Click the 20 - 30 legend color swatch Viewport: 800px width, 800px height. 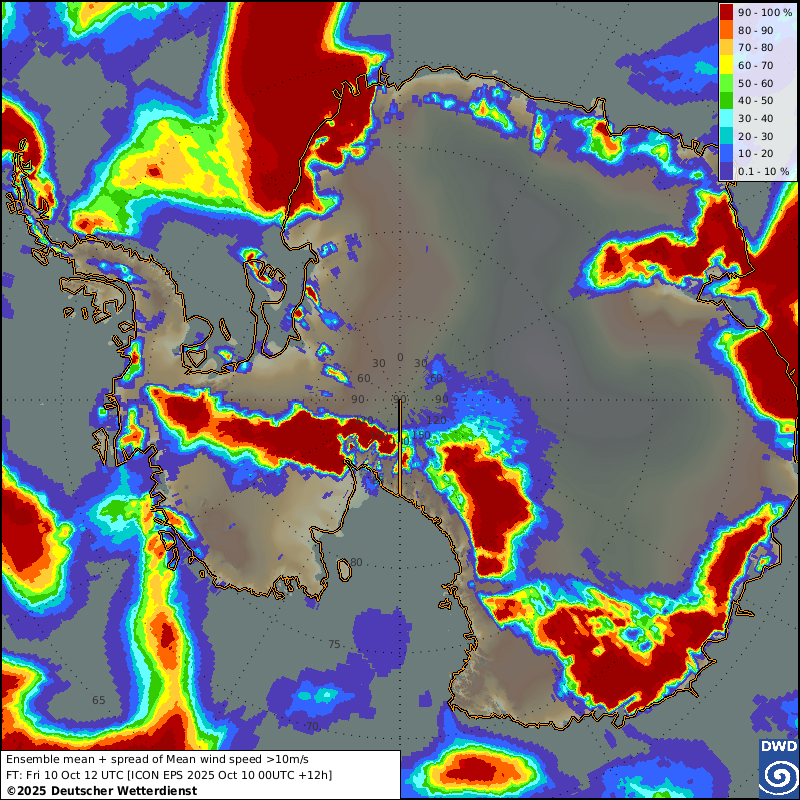coord(729,136)
